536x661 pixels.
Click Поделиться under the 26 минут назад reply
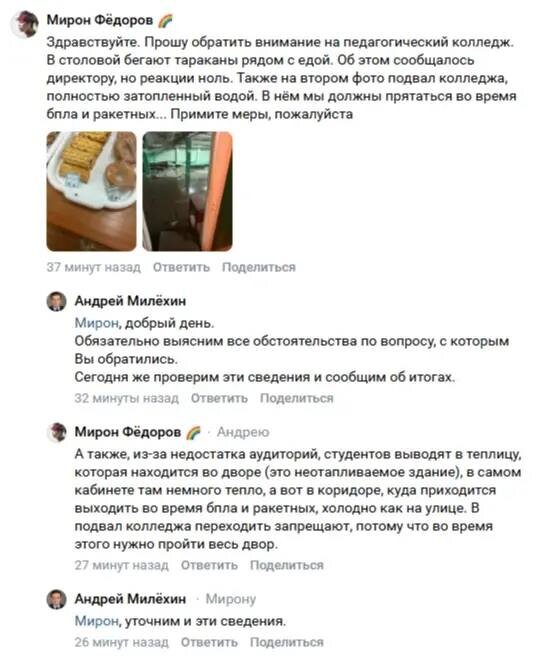coord(287,642)
